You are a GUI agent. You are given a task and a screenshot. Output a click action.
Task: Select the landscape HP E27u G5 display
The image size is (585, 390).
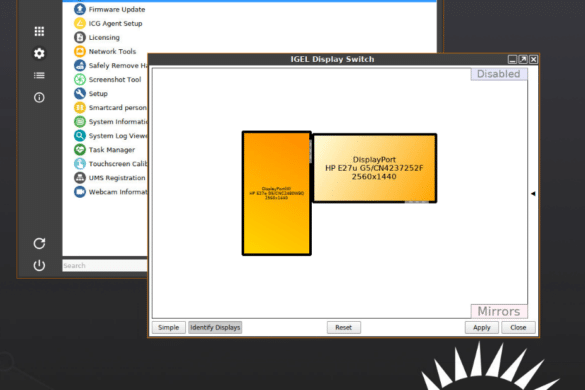pyautogui.click(x=374, y=168)
